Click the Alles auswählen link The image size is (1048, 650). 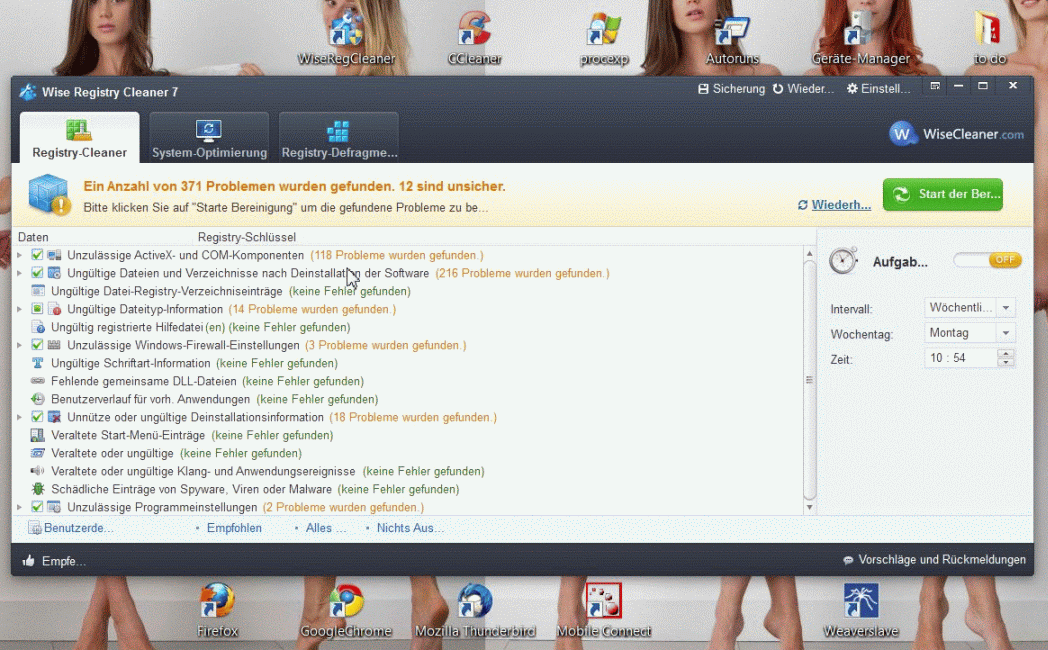coord(325,528)
